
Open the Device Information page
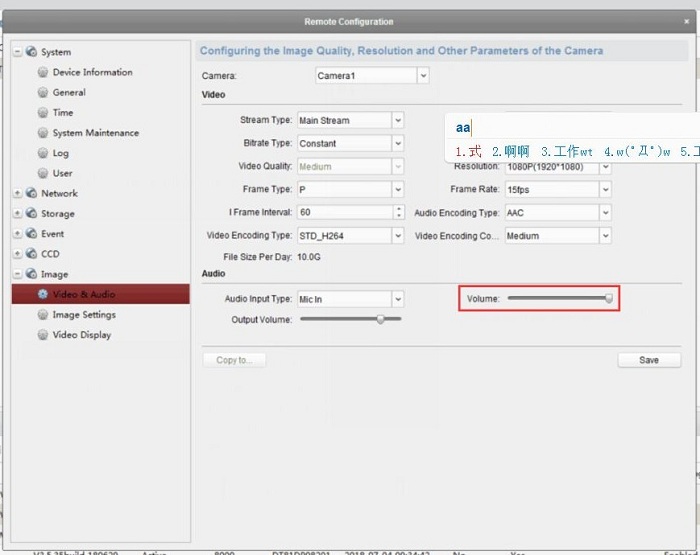92,72
